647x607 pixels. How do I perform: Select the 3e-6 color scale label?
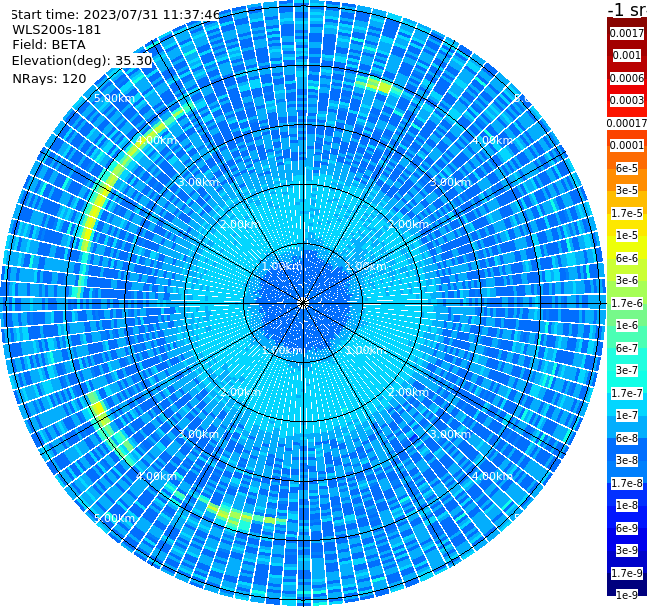(x=627, y=281)
